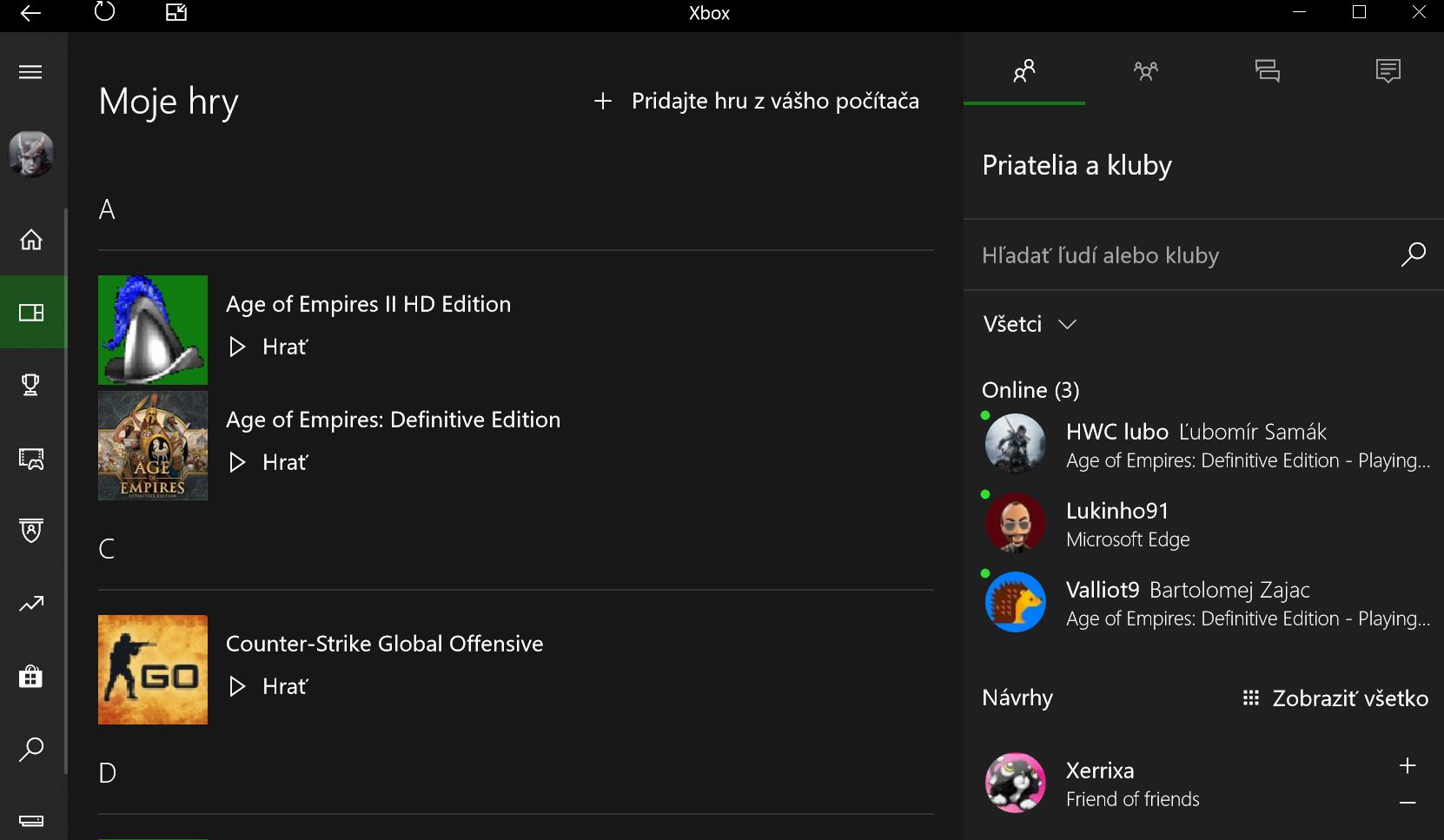Play Counter-Strike Global Offensive
Image resolution: width=1444 pixels, height=840 pixels.
tap(268, 686)
